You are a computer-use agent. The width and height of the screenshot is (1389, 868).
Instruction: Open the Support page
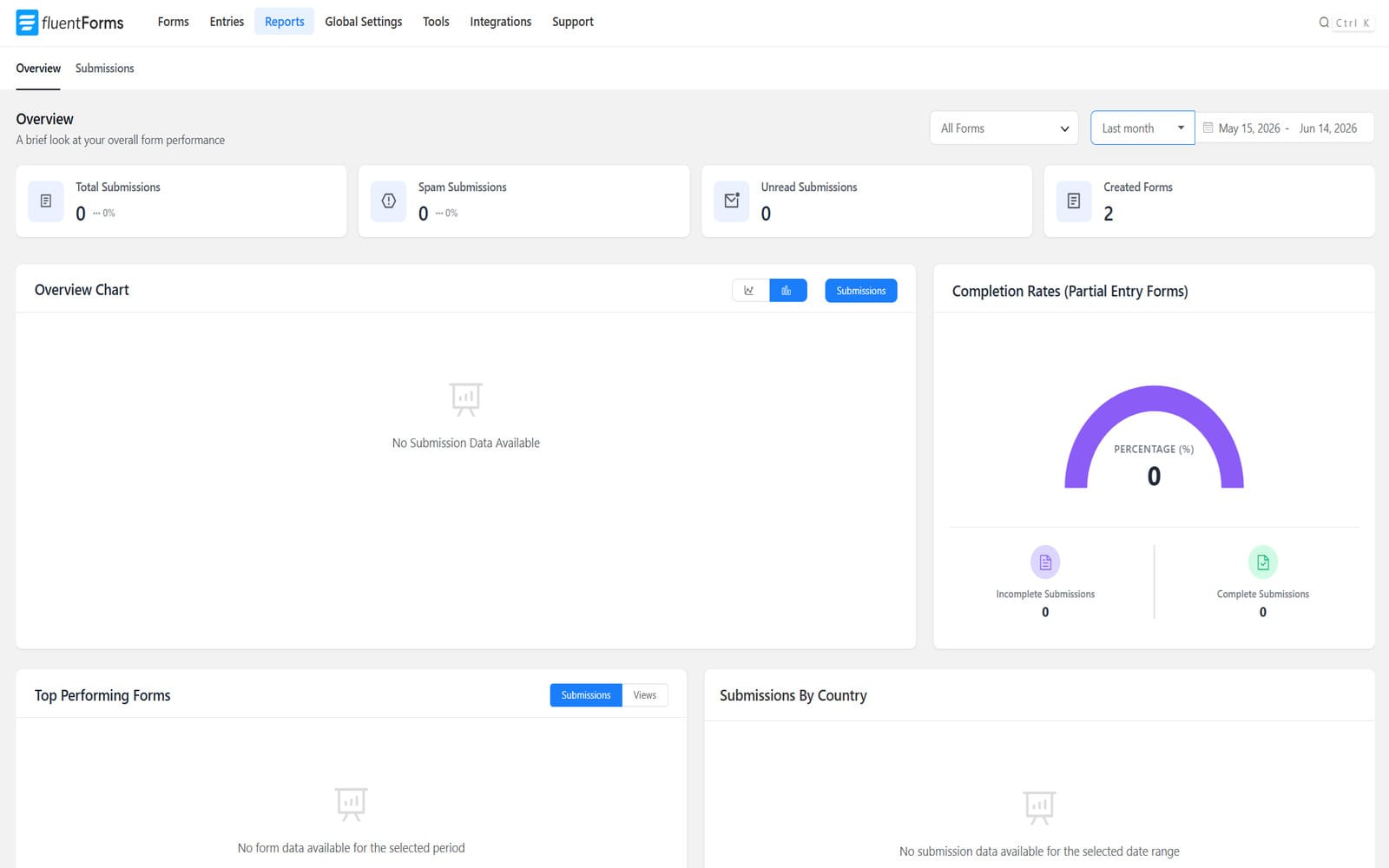[x=573, y=22]
